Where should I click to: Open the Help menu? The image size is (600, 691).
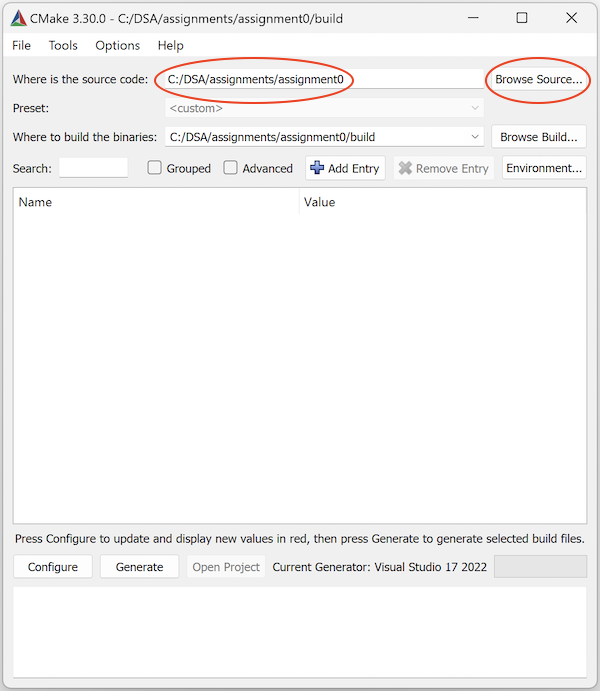(170, 45)
